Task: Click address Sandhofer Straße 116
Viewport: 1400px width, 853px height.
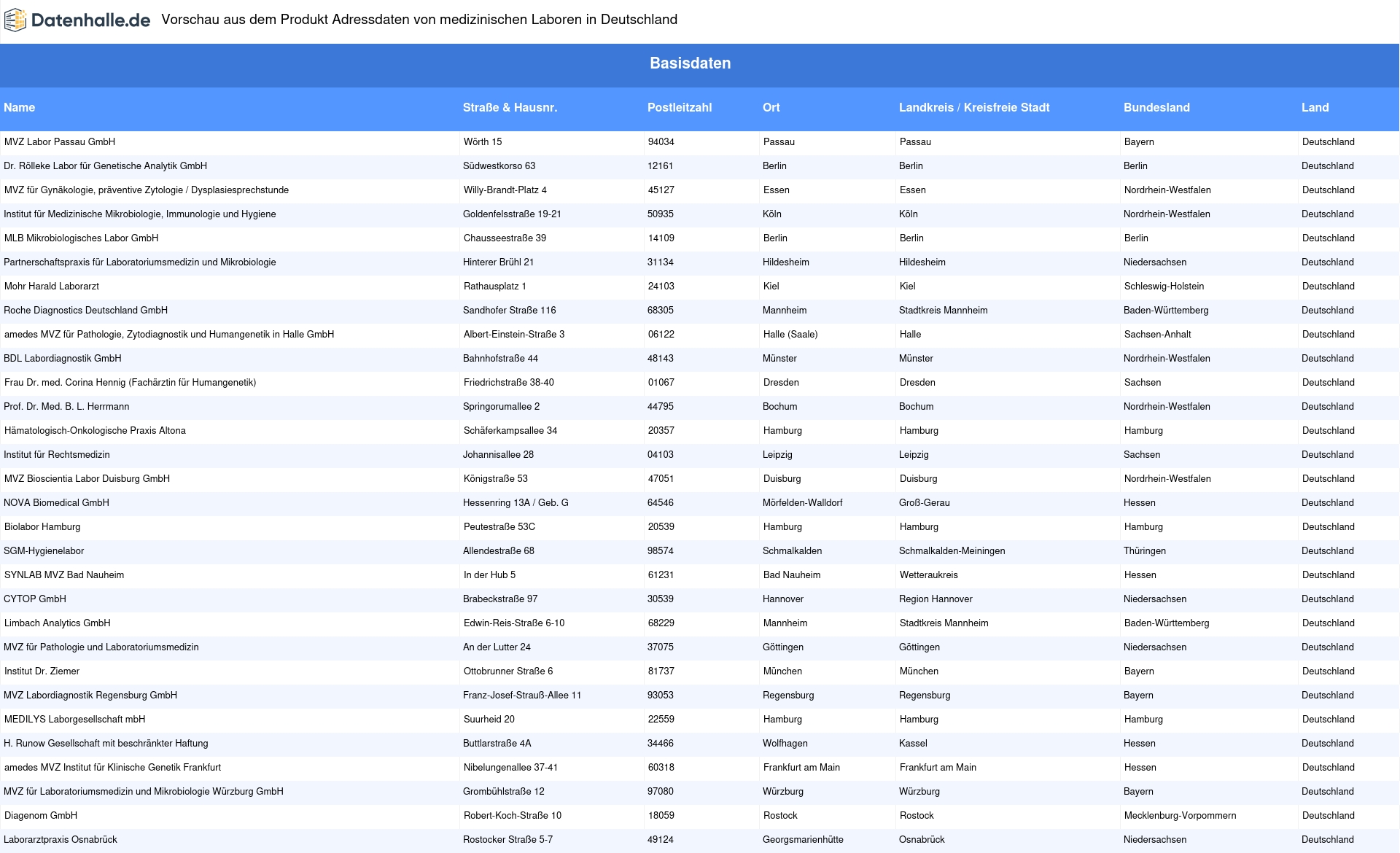Action: pyautogui.click(x=510, y=311)
